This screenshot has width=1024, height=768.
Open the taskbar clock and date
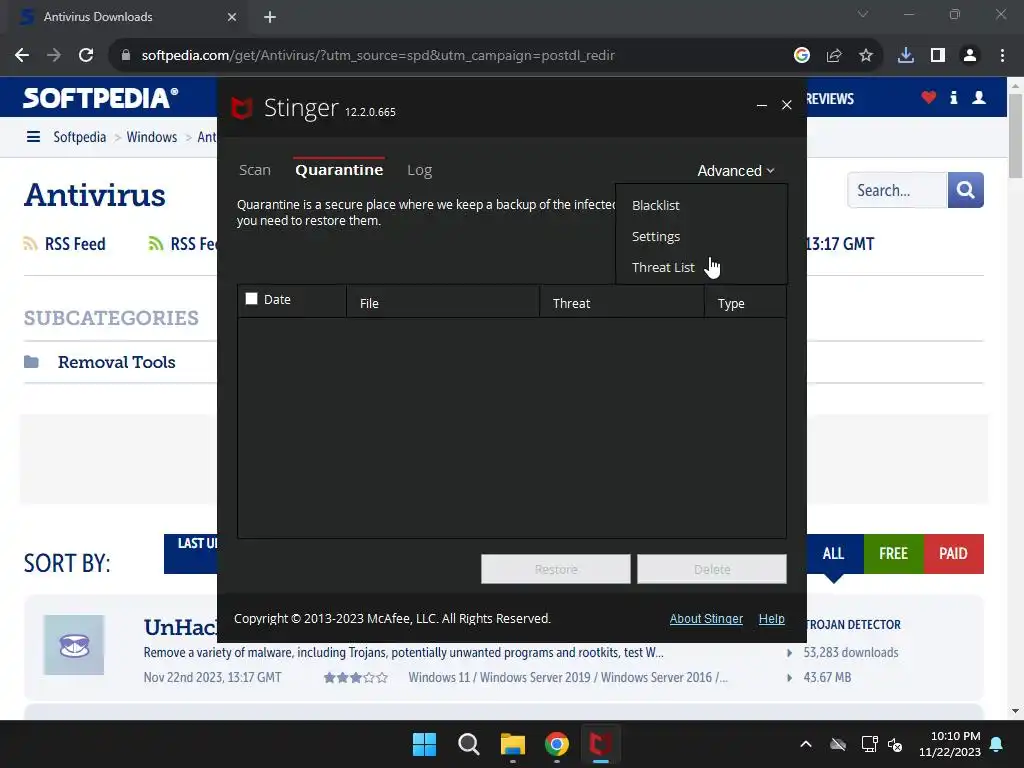tap(950, 744)
